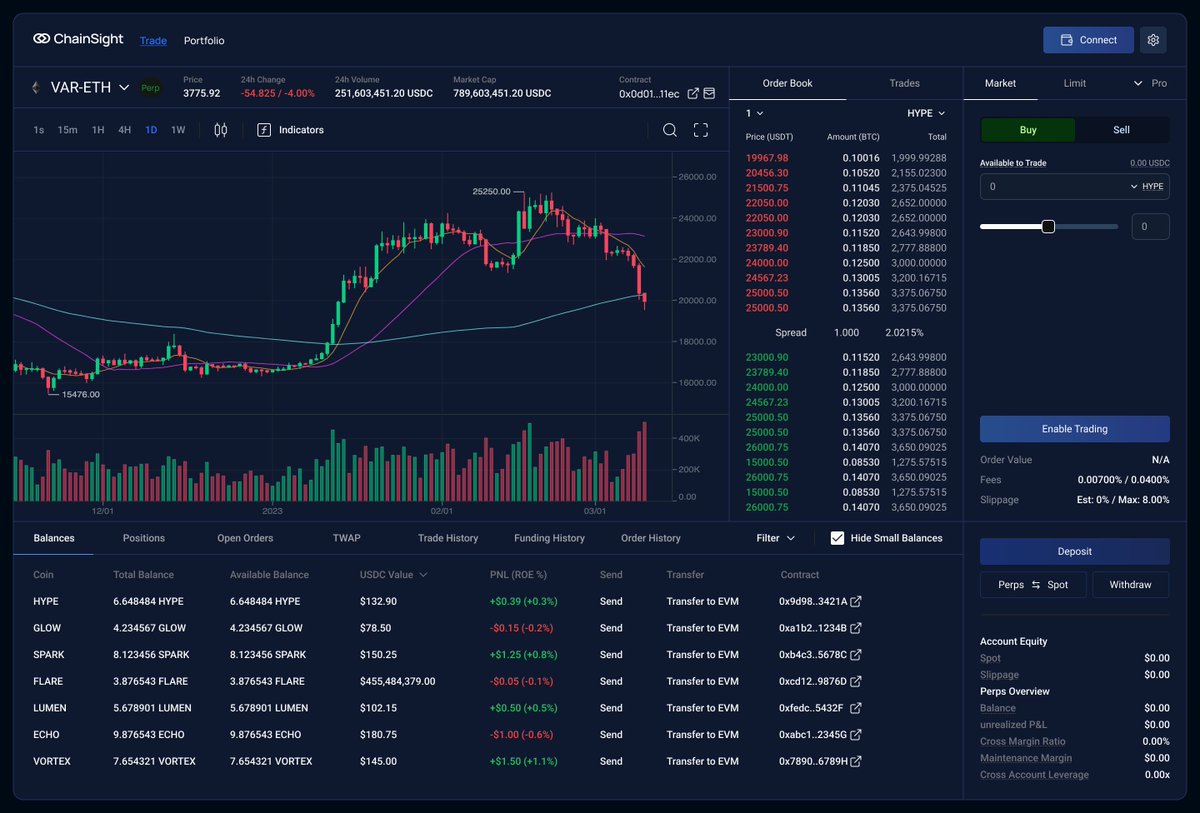Viewport: 1200px width, 813px height.
Task: Click the Deposit button
Action: pyautogui.click(x=1075, y=551)
